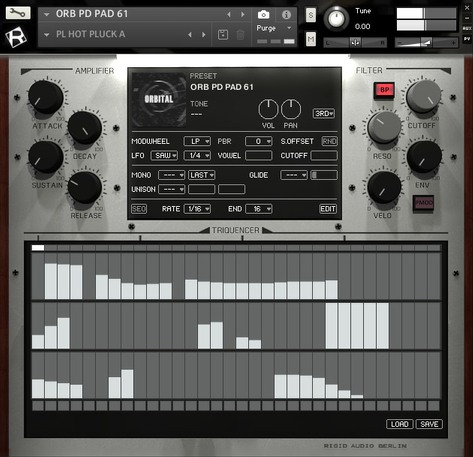Click the VOWEL value field
The image size is (473, 457).
pyautogui.click(x=259, y=155)
